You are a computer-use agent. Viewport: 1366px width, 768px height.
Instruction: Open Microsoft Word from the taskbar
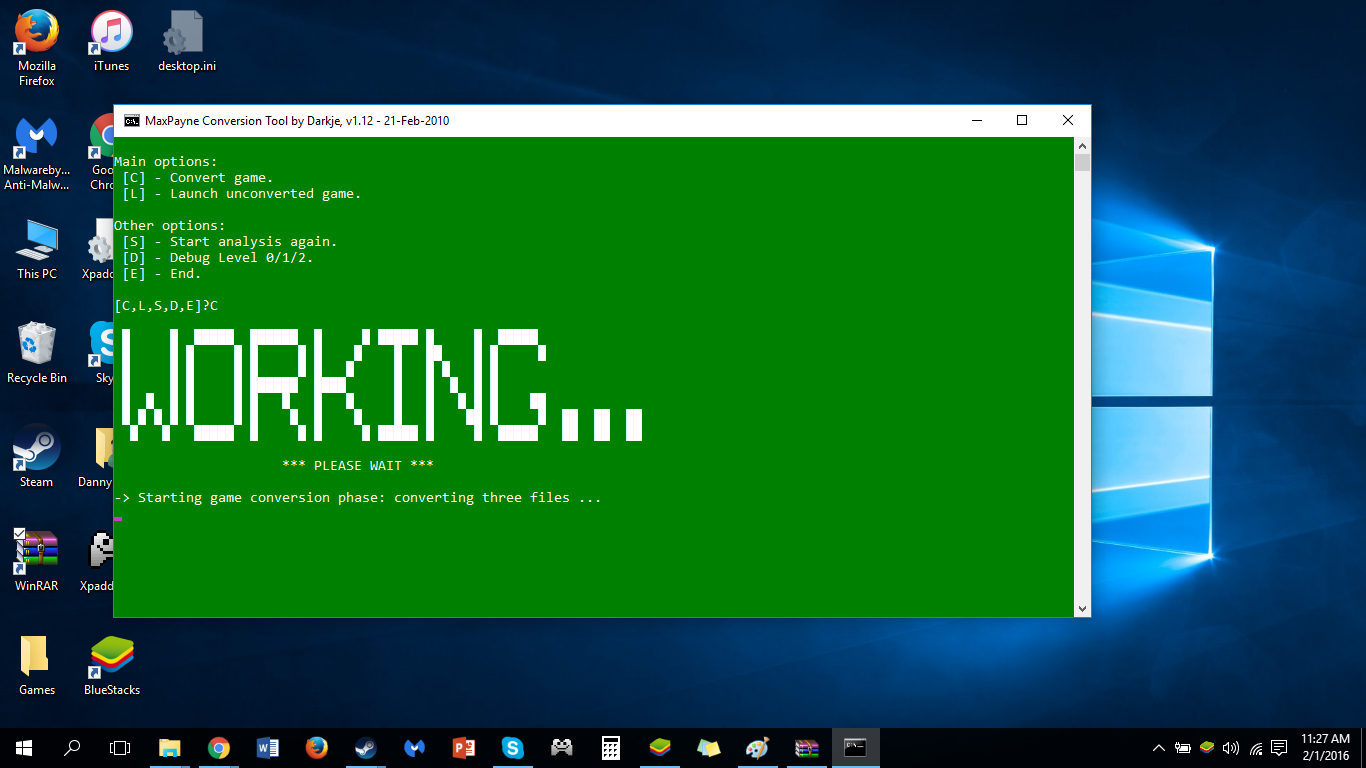point(268,748)
